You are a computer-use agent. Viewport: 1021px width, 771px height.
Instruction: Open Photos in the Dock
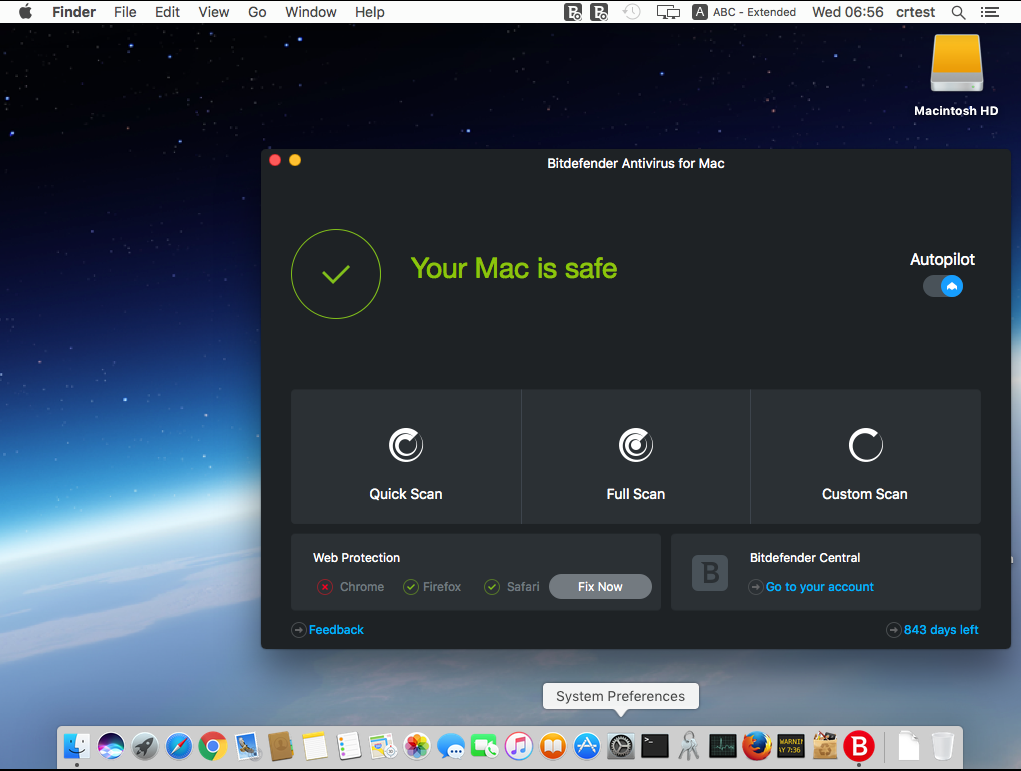point(417,746)
